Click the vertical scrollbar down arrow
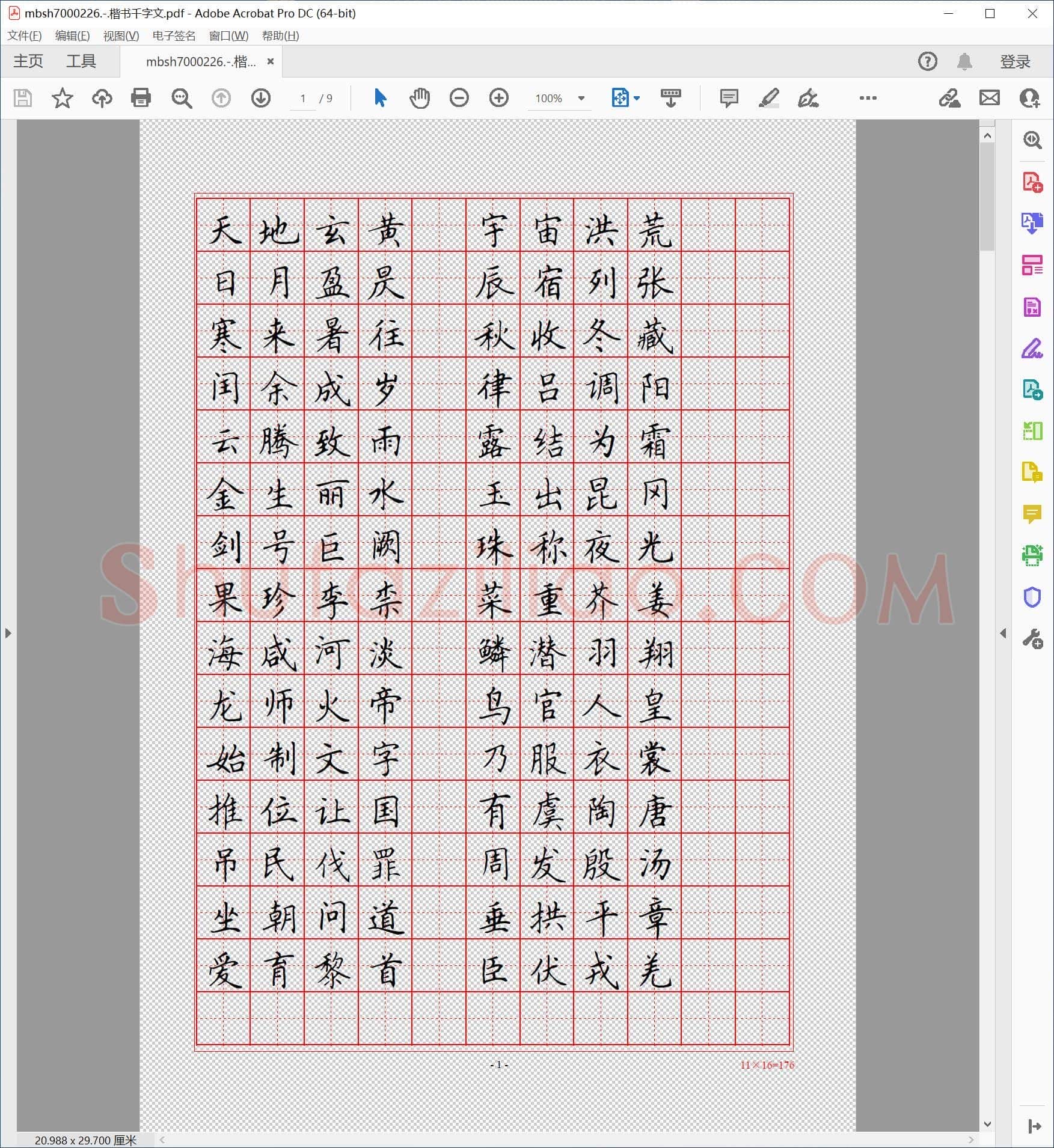Image resolution: width=1054 pixels, height=1148 pixels. click(987, 1124)
